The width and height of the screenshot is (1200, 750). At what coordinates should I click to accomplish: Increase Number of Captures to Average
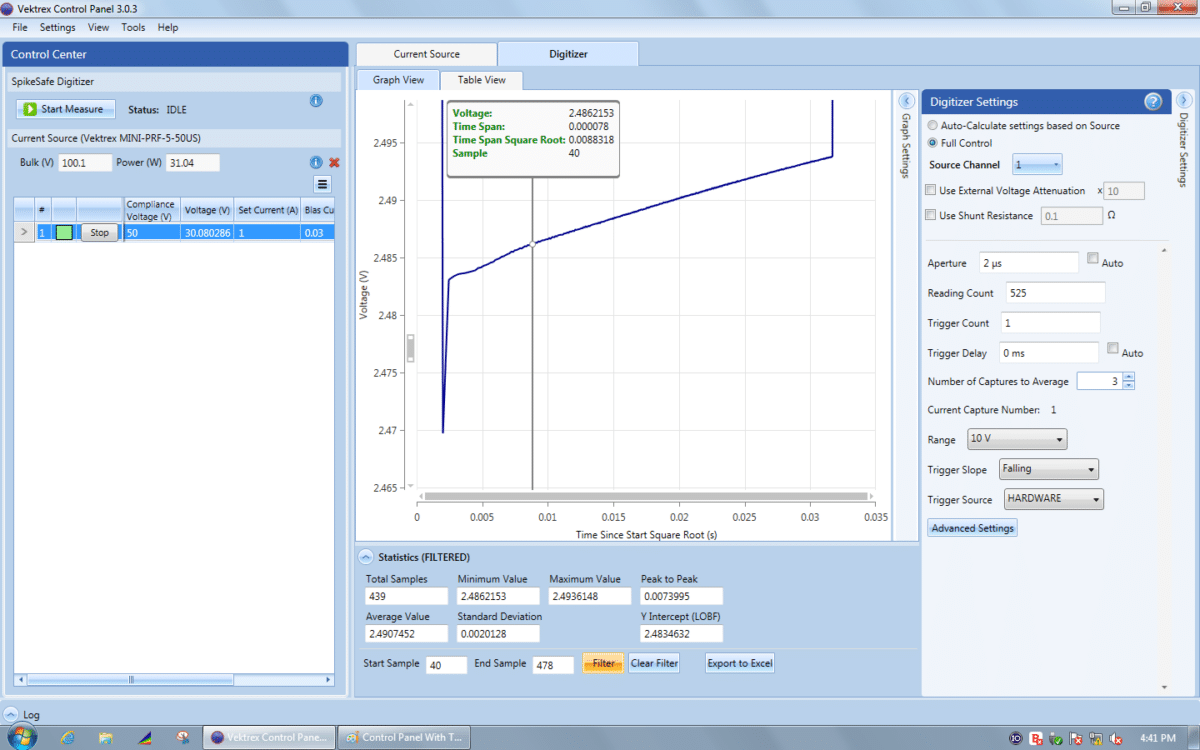click(x=1129, y=377)
